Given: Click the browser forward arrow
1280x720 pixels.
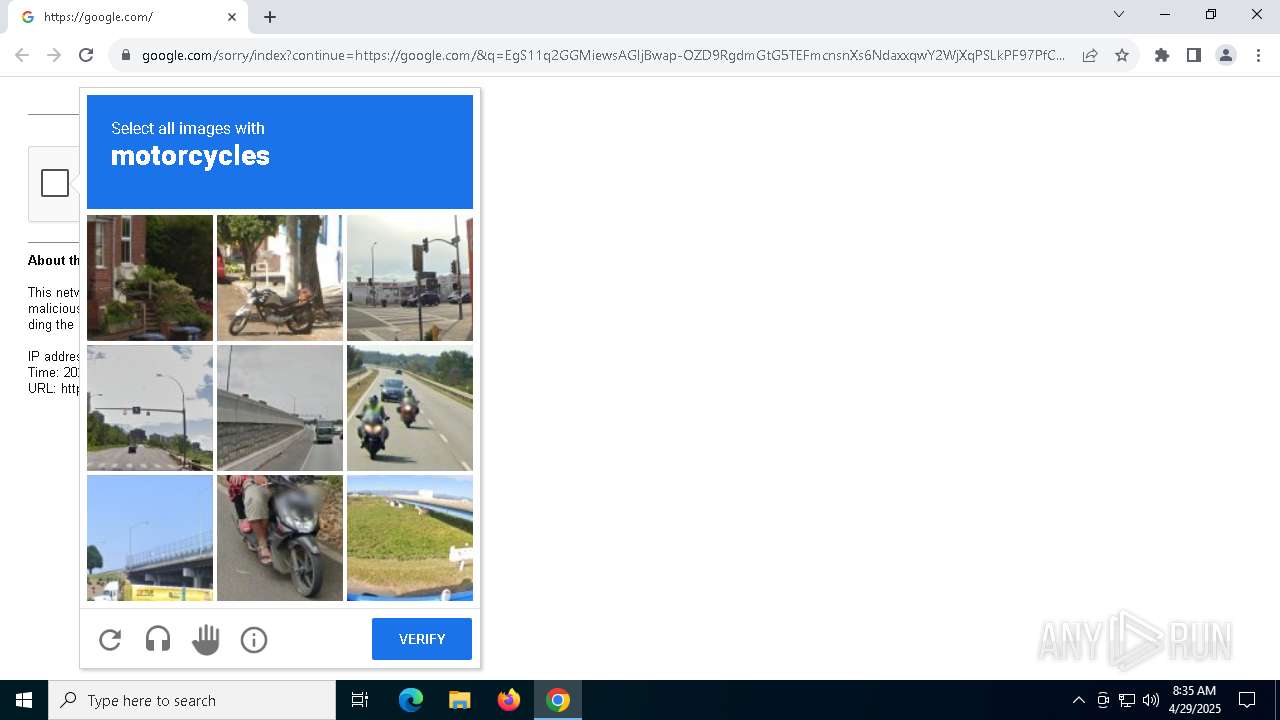Looking at the screenshot, I should [x=54, y=55].
